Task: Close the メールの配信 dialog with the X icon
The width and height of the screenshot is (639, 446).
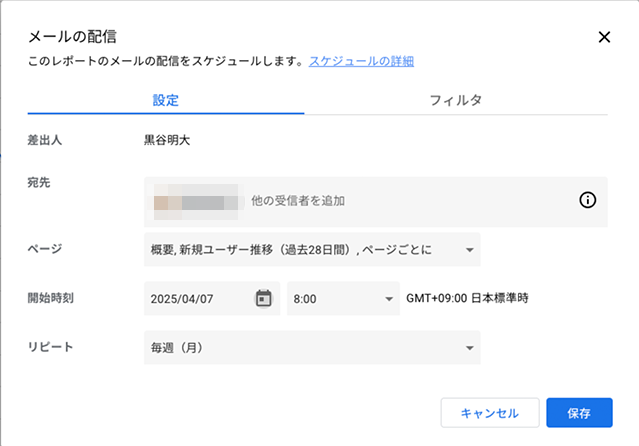Action: coord(603,37)
